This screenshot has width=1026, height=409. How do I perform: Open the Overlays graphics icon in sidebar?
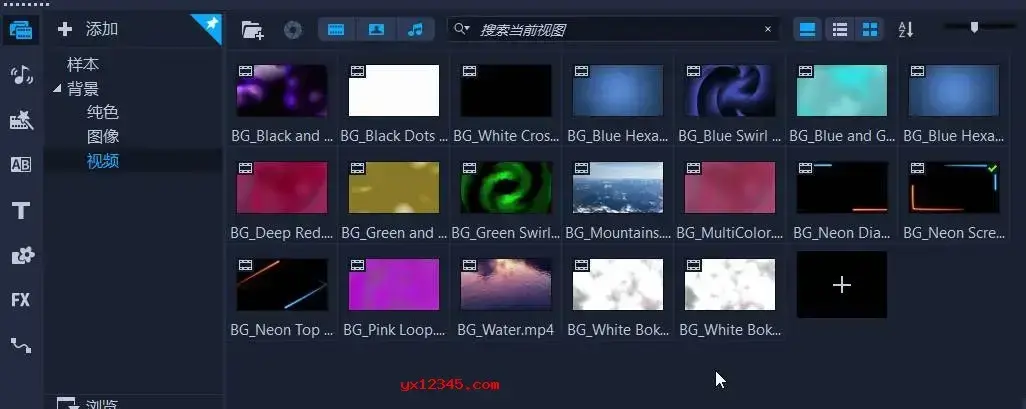click(22, 256)
